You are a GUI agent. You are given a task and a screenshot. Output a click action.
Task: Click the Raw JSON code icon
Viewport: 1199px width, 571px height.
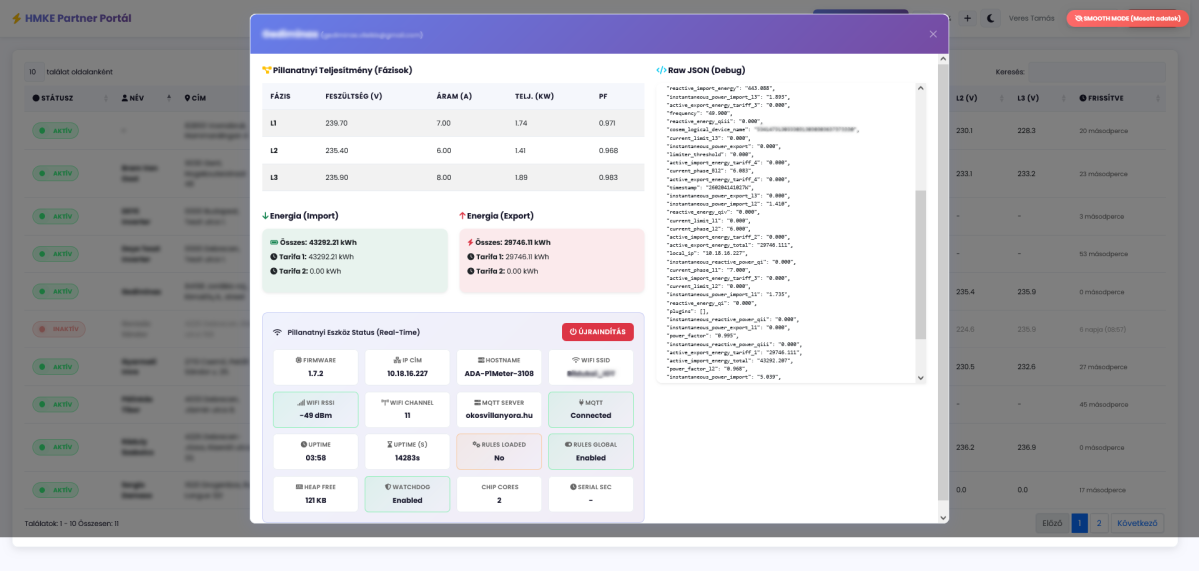point(661,71)
